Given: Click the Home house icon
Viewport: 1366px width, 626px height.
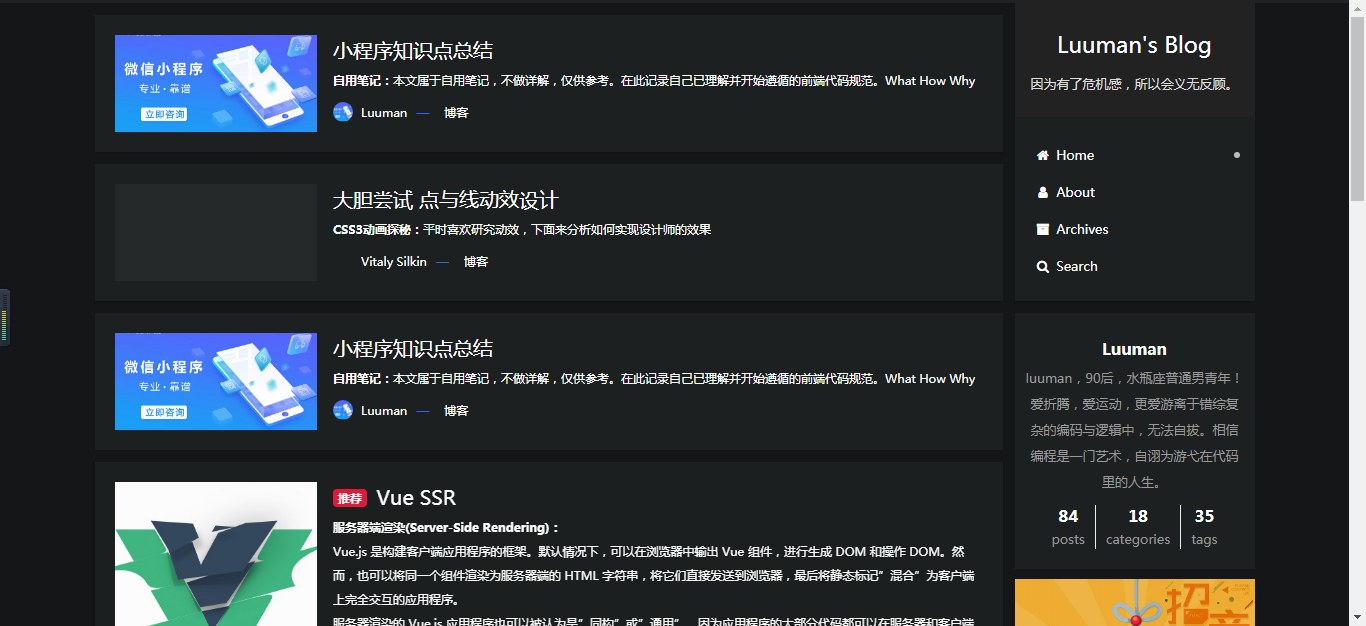Looking at the screenshot, I should coord(1043,155).
